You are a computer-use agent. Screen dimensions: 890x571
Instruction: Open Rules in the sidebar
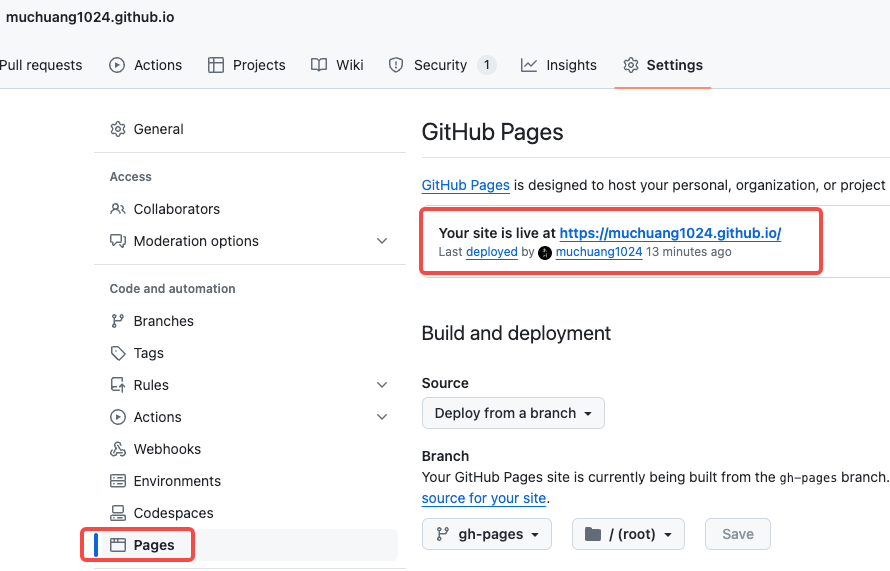pyautogui.click(x=250, y=385)
